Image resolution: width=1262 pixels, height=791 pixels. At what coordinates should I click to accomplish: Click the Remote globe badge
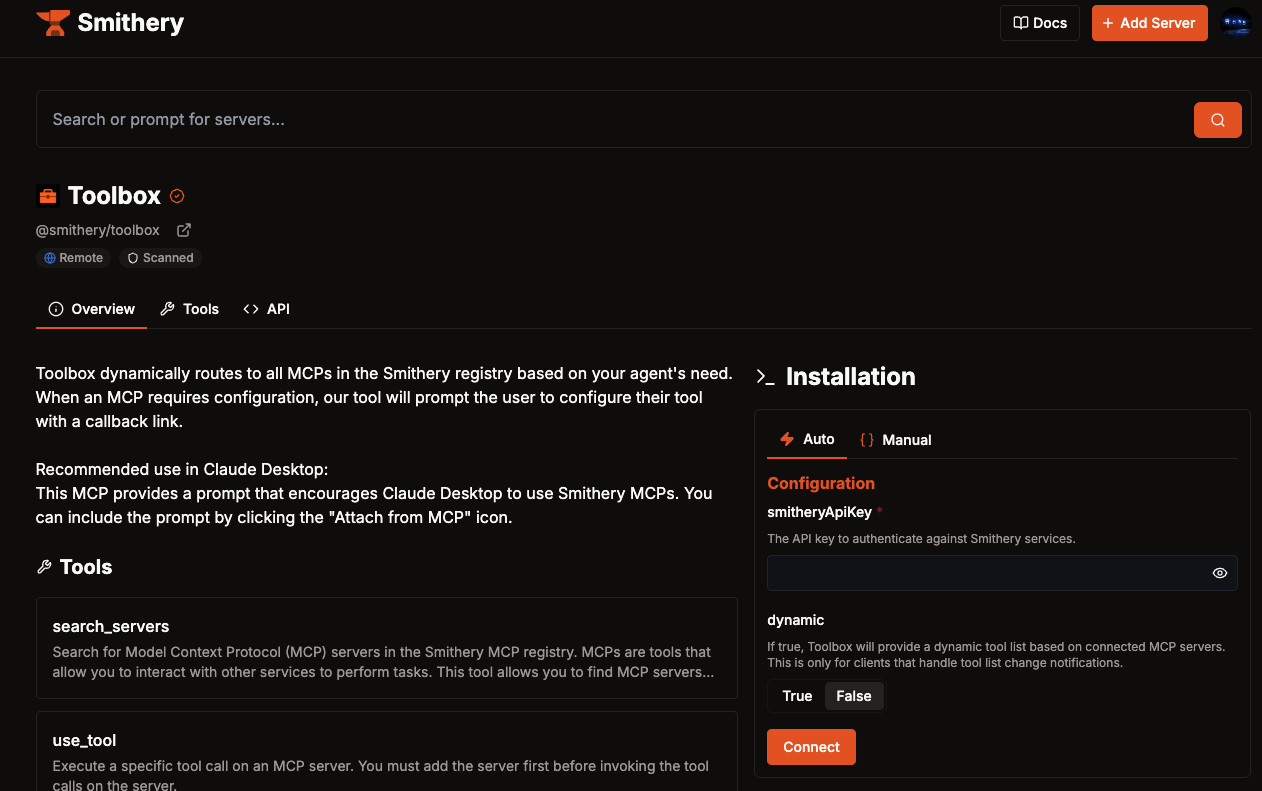[x=73, y=258]
